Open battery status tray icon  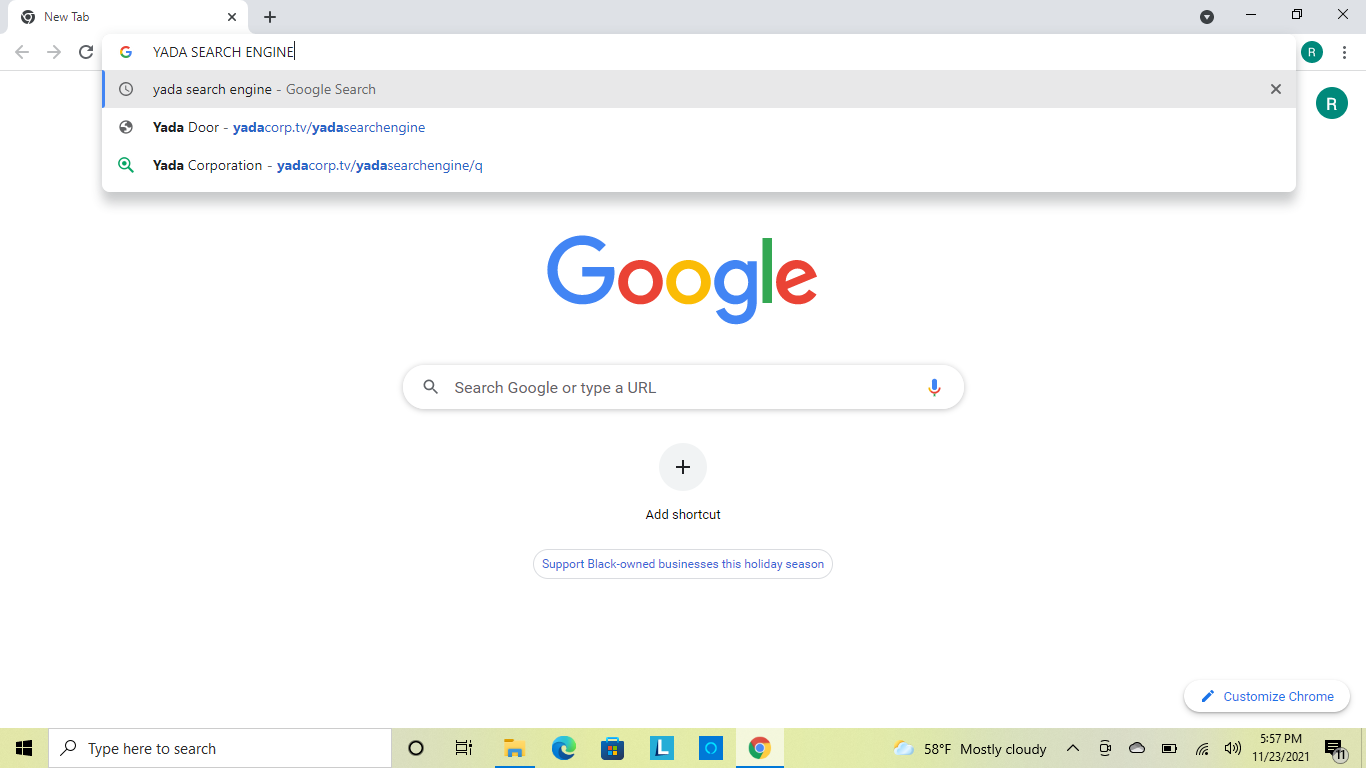tap(1169, 748)
